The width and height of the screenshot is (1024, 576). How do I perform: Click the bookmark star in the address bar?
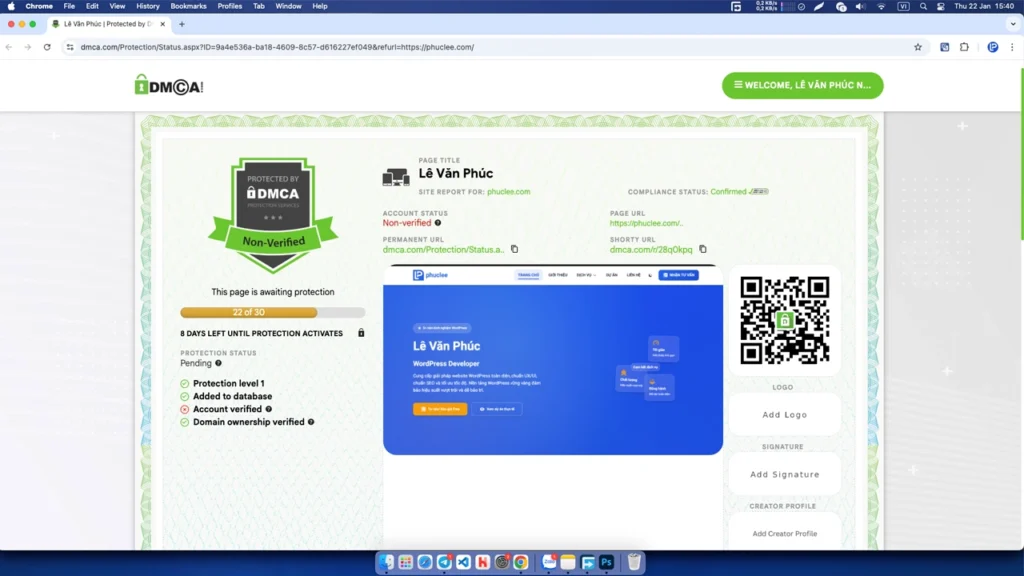pyautogui.click(x=917, y=46)
